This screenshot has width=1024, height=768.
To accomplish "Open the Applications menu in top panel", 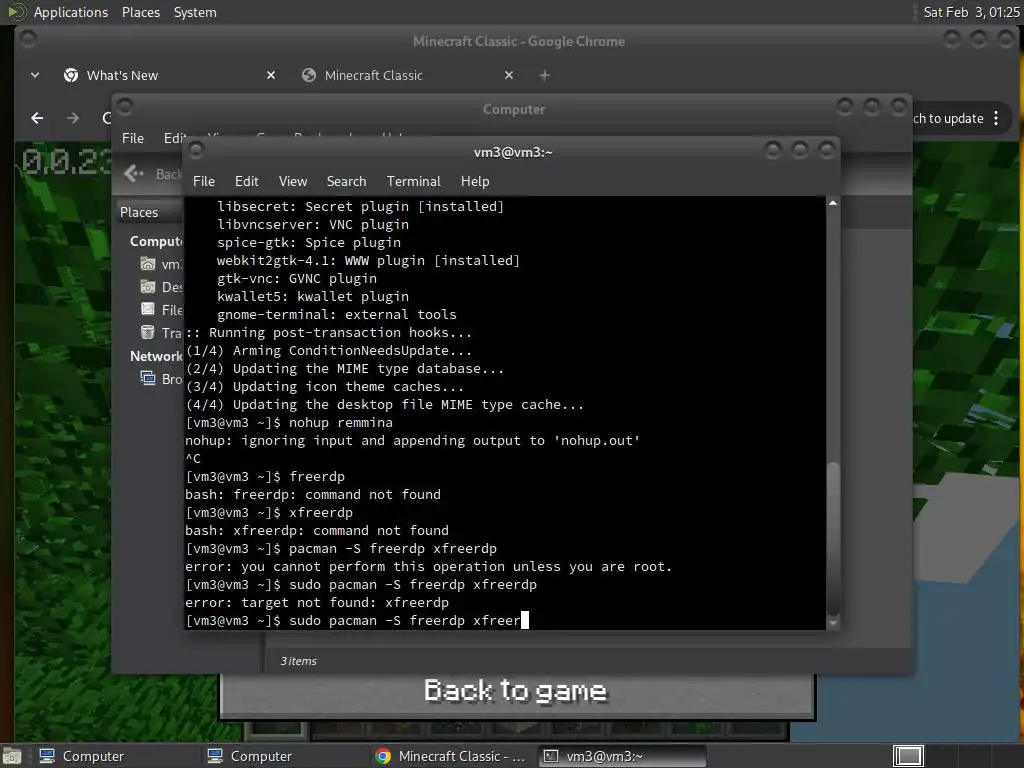I will pyautogui.click(x=71, y=12).
